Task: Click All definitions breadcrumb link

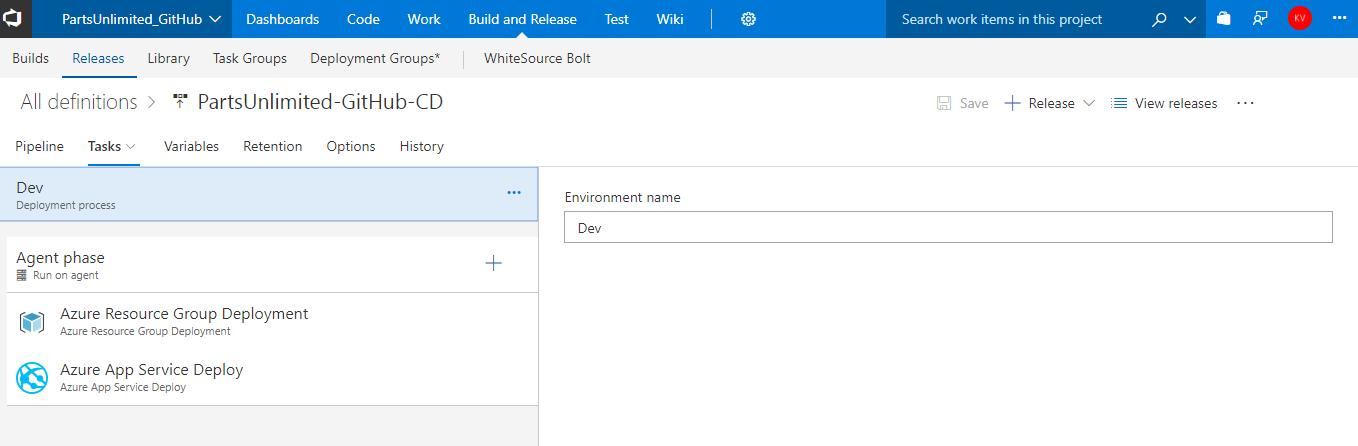Action: [x=79, y=102]
